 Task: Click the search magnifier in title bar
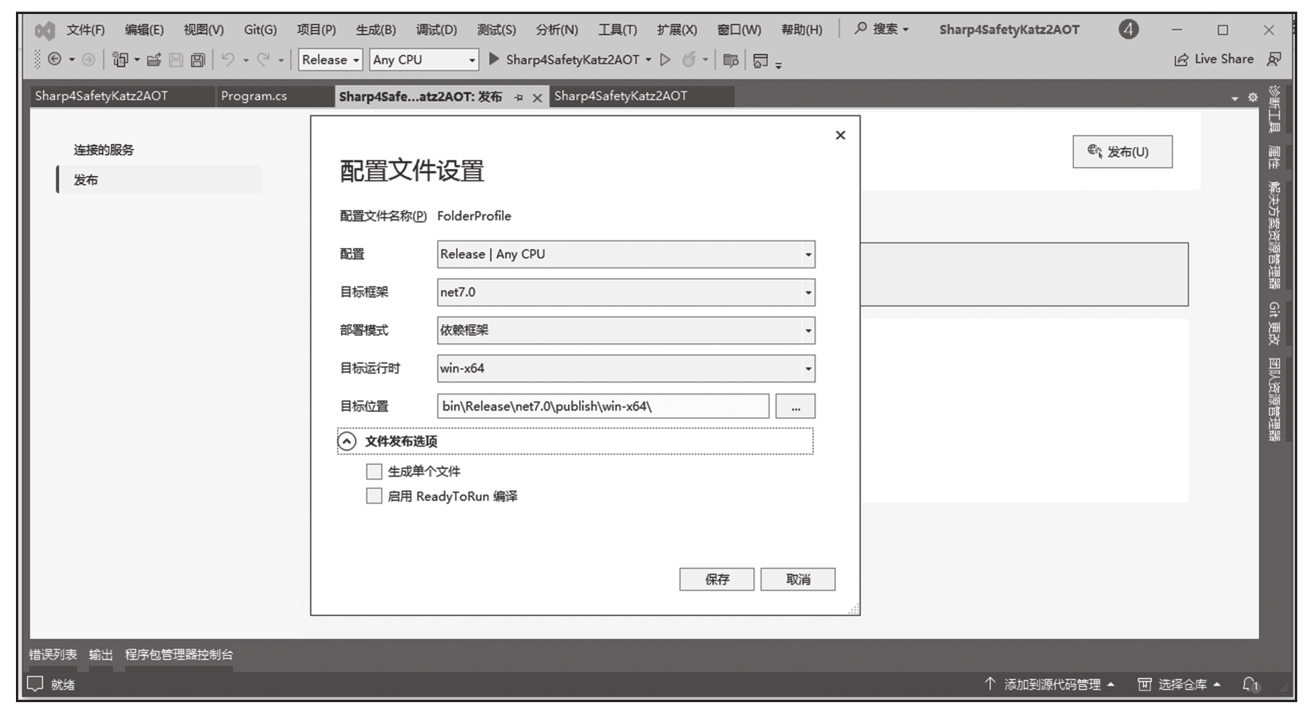coord(861,30)
